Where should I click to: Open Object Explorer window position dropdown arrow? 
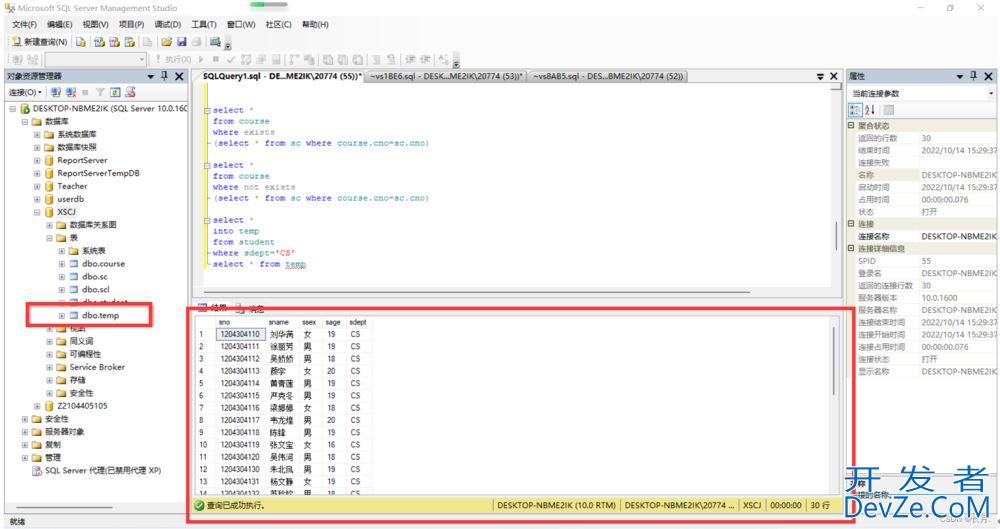(x=151, y=77)
